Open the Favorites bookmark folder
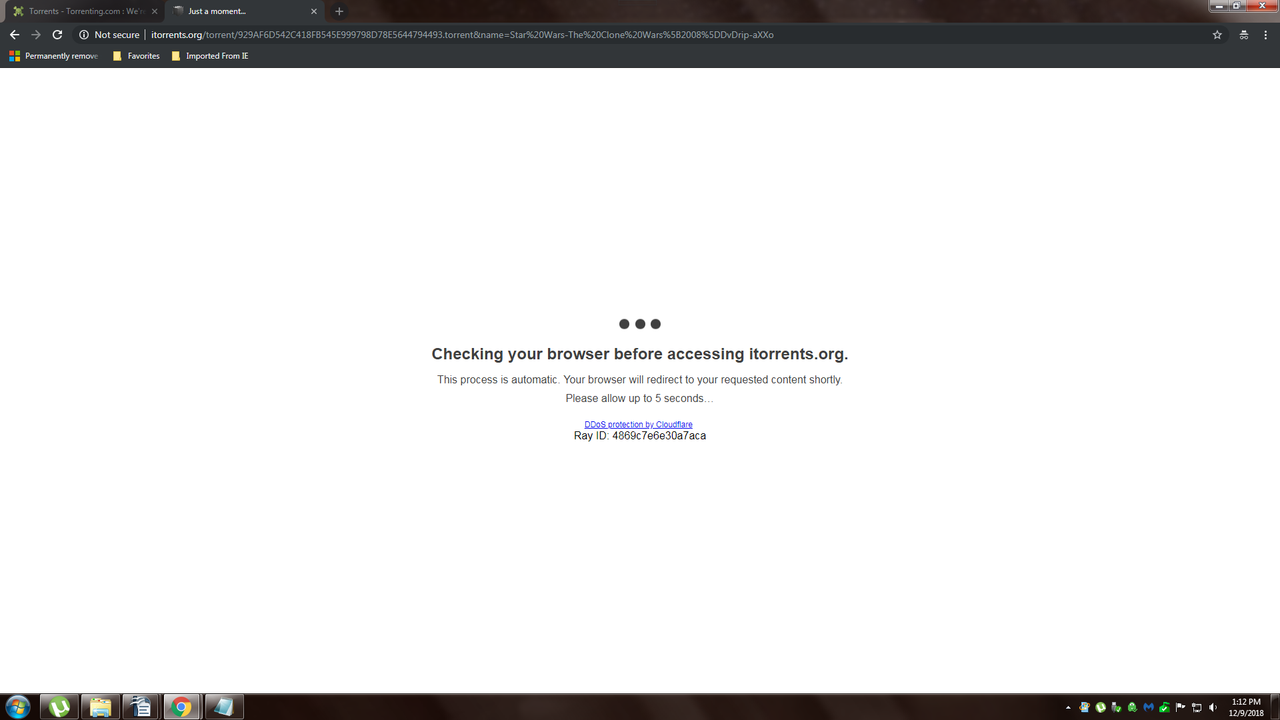The height and width of the screenshot is (720, 1280). 136,56
